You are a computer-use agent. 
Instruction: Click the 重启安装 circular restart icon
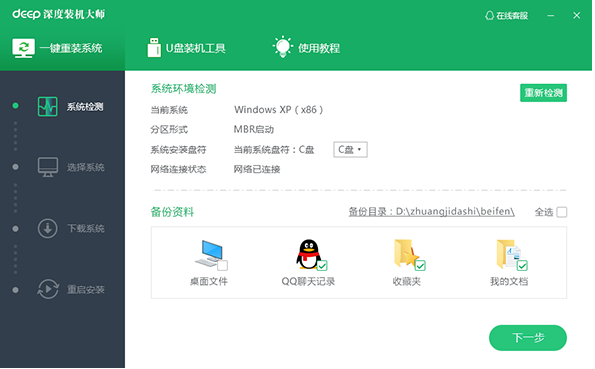tap(48, 290)
